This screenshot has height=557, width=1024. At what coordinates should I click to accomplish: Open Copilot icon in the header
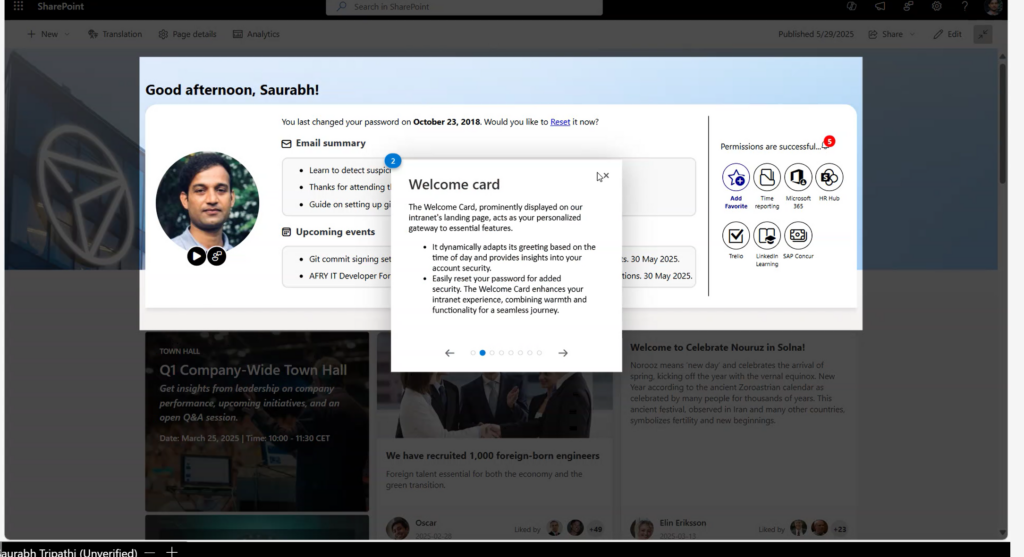pos(852,7)
